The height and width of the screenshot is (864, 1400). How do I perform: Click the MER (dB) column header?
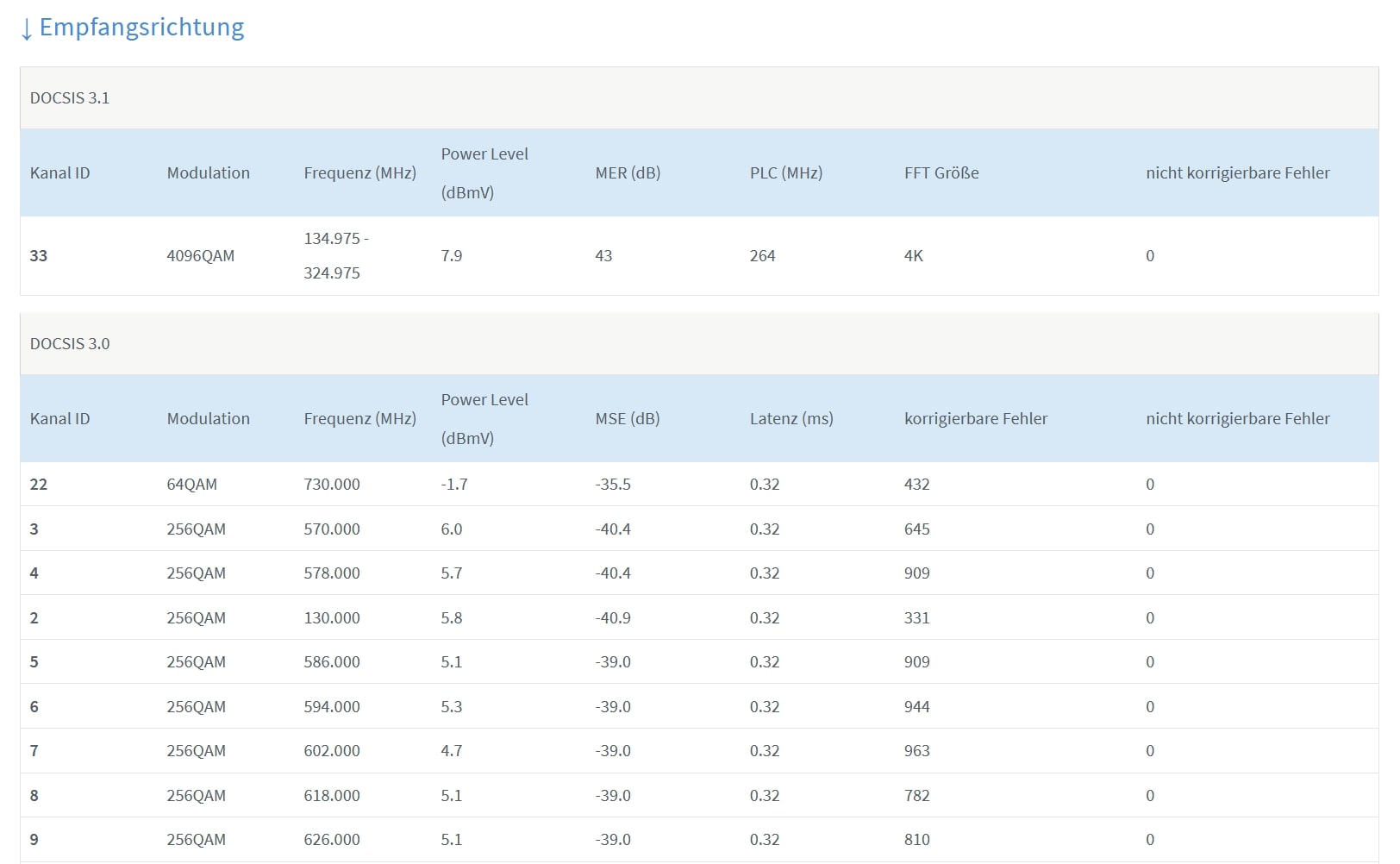tap(628, 173)
